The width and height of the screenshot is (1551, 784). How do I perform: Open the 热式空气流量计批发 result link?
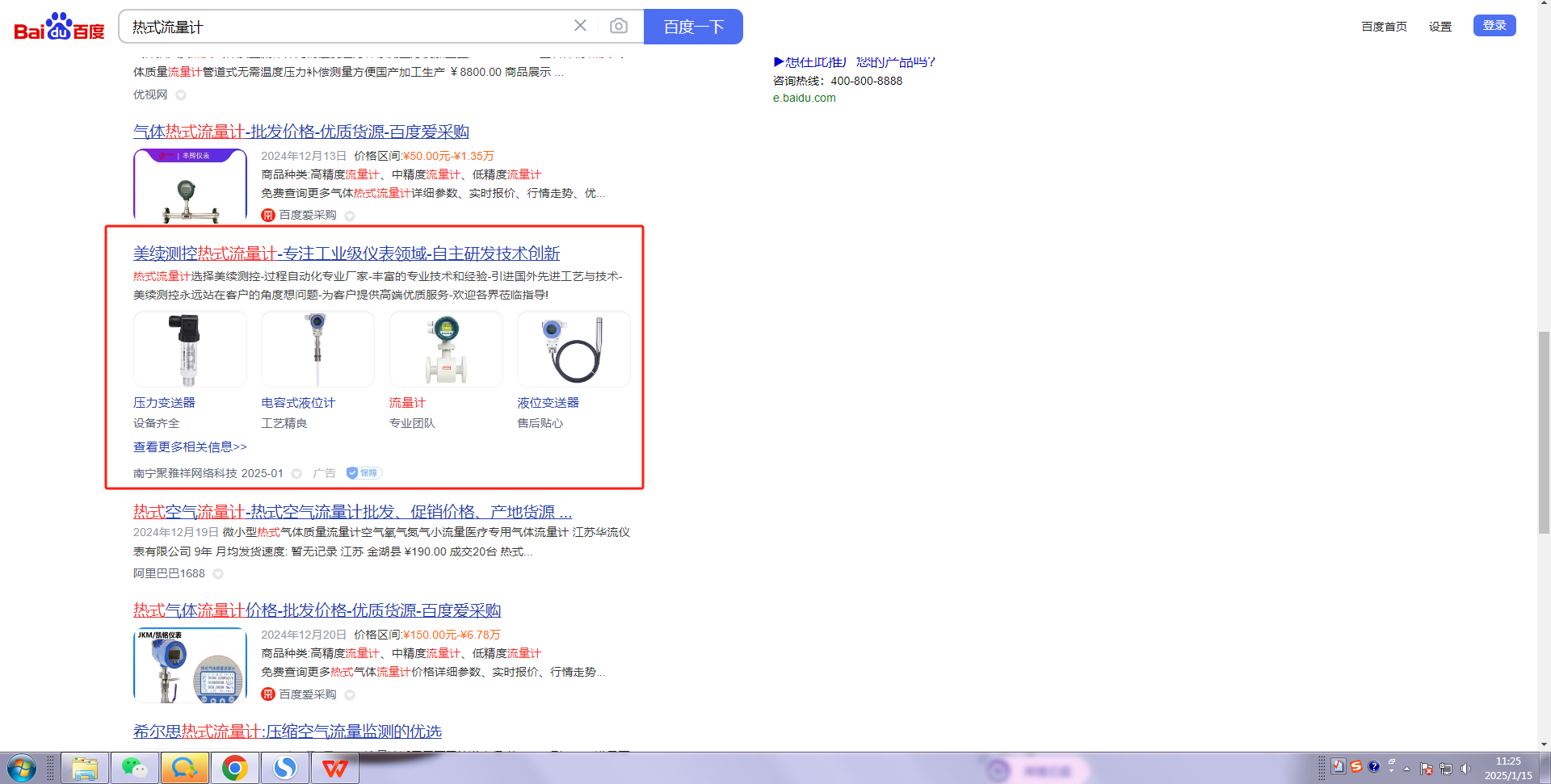point(353,512)
